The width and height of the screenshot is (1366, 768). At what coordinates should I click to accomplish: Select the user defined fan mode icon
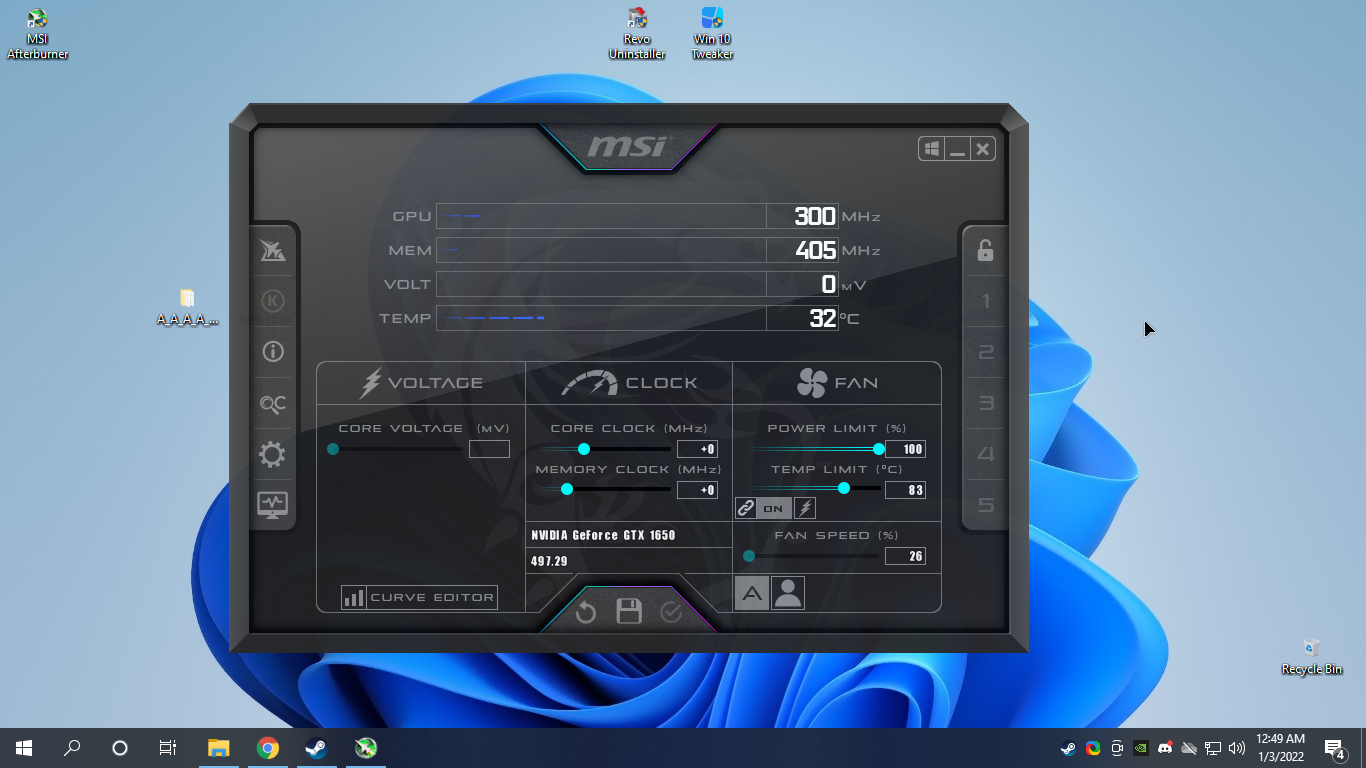(x=788, y=593)
